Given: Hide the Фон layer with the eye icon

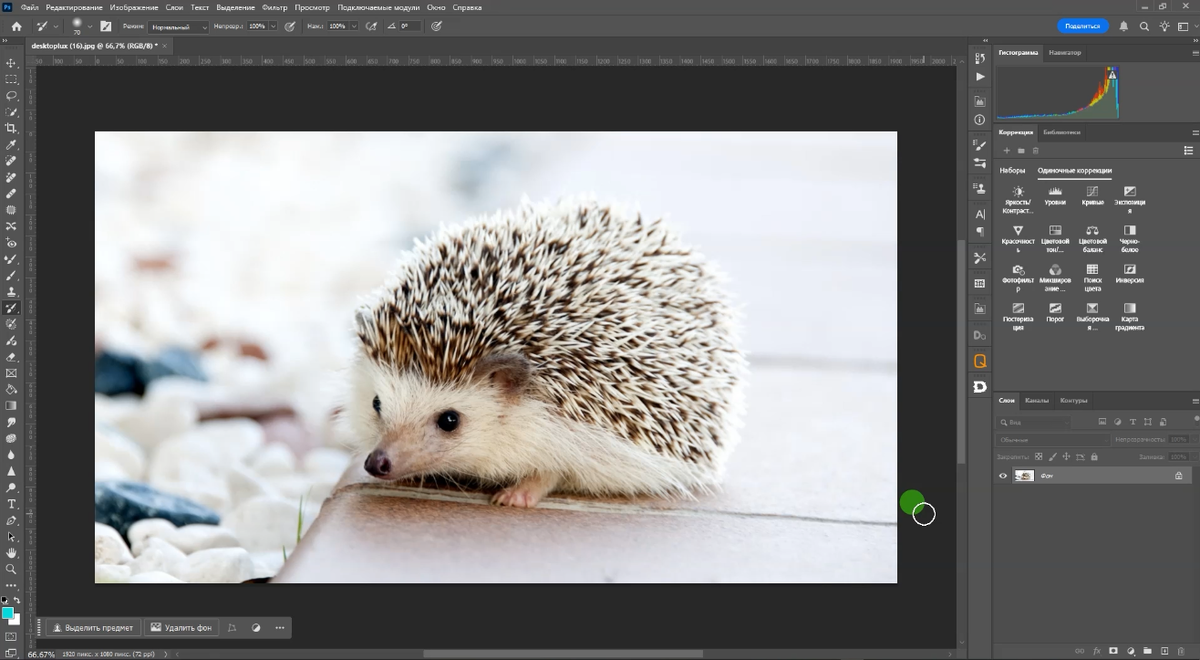Looking at the screenshot, I should pyautogui.click(x=1003, y=476).
